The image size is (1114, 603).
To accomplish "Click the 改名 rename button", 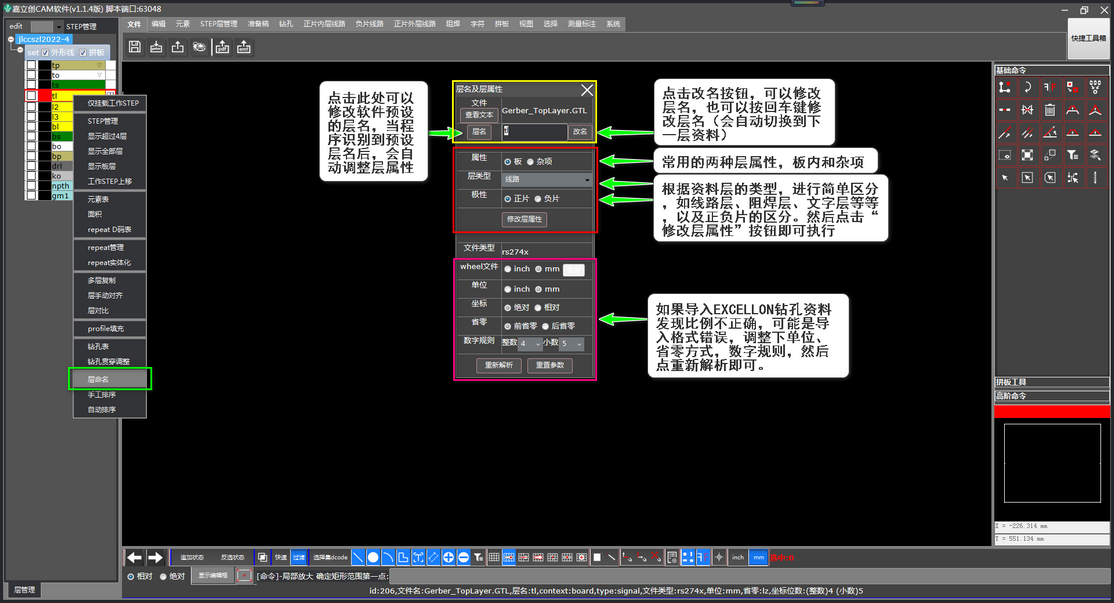I will pos(580,131).
